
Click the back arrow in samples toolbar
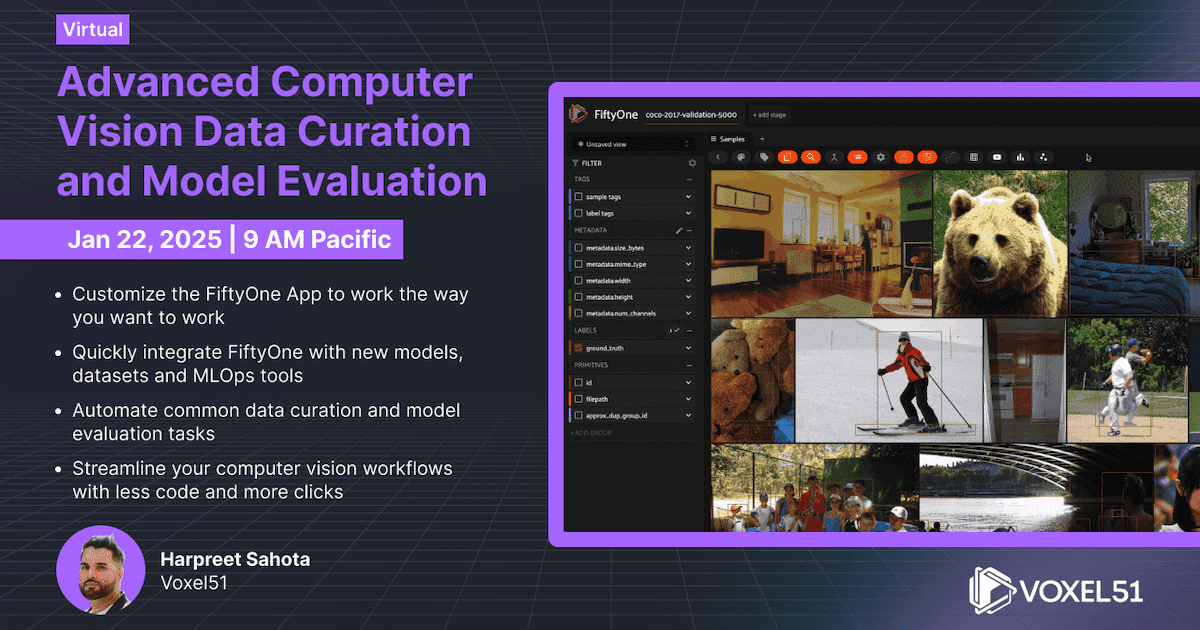tap(718, 157)
